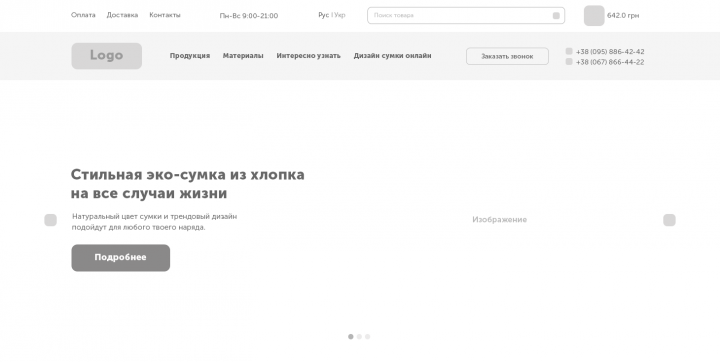Open the Контакты link
The width and height of the screenshot is (720, 362).
[x=165, y=15]
